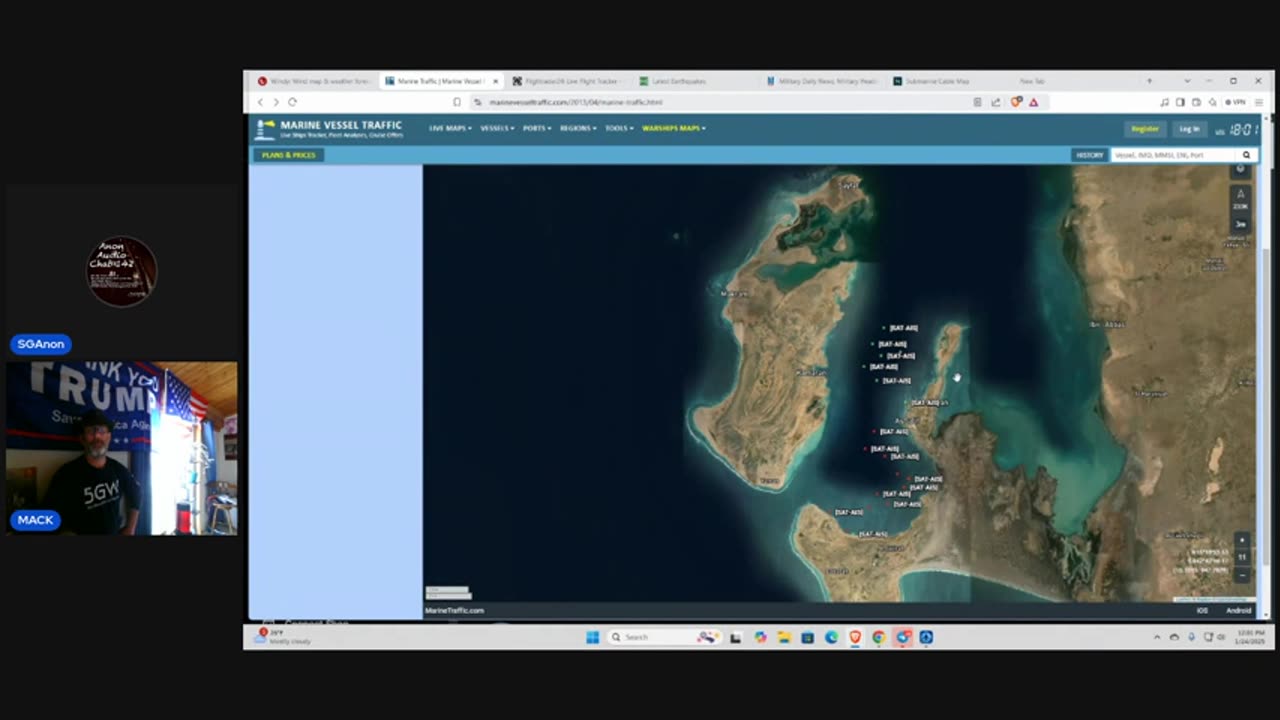Viewport: 1280px width, 720px height.
Task: Click the map navigation arrow control
Action: (x=1241, y=193)
